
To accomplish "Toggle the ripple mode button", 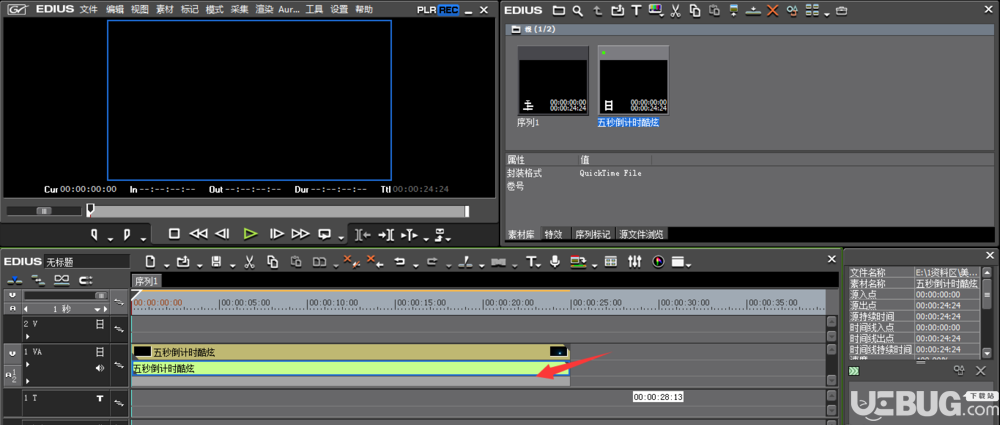I will (x=38, y=280).
